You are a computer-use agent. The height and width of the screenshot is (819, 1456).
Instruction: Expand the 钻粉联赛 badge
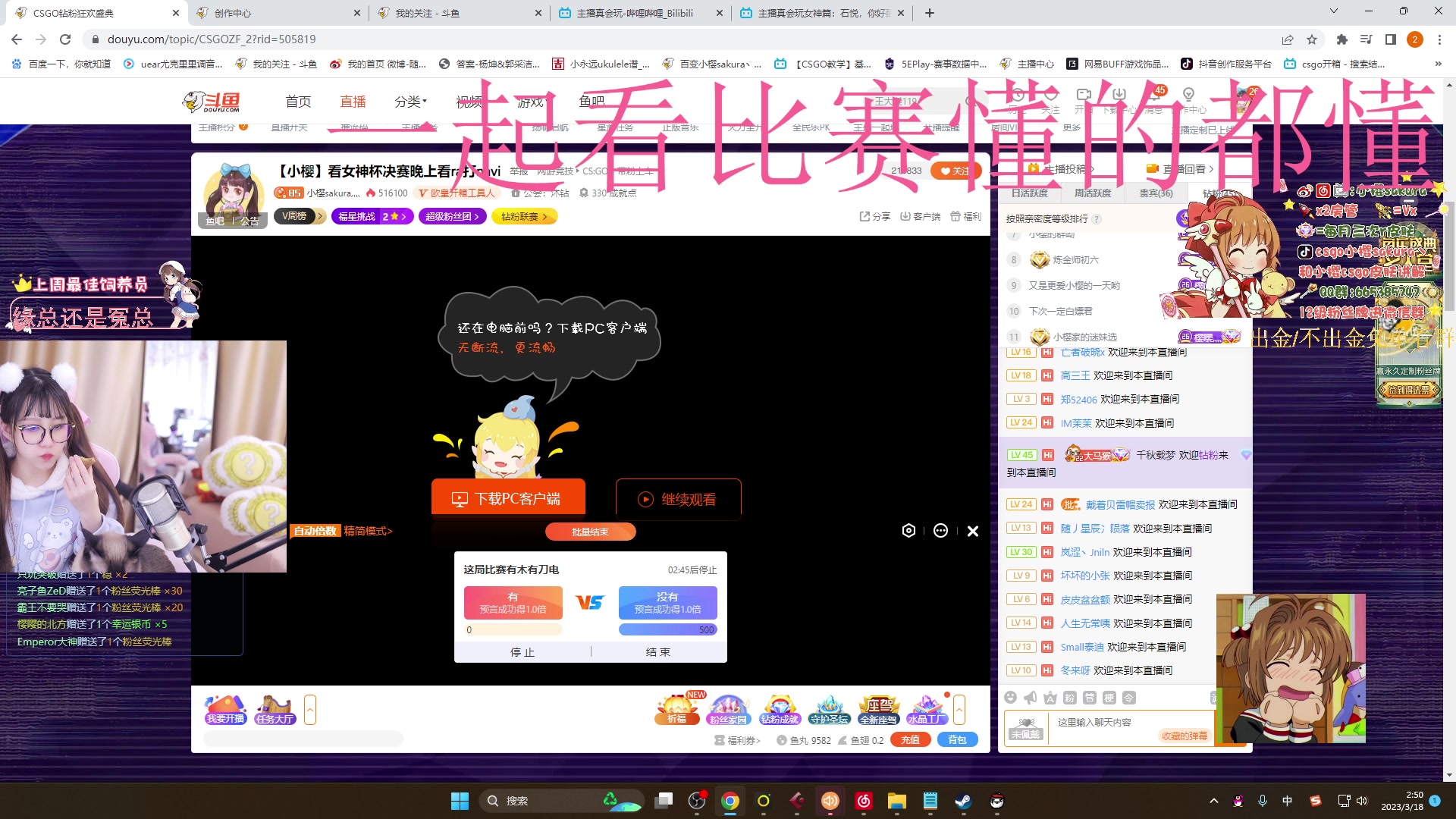coord(524,216)
